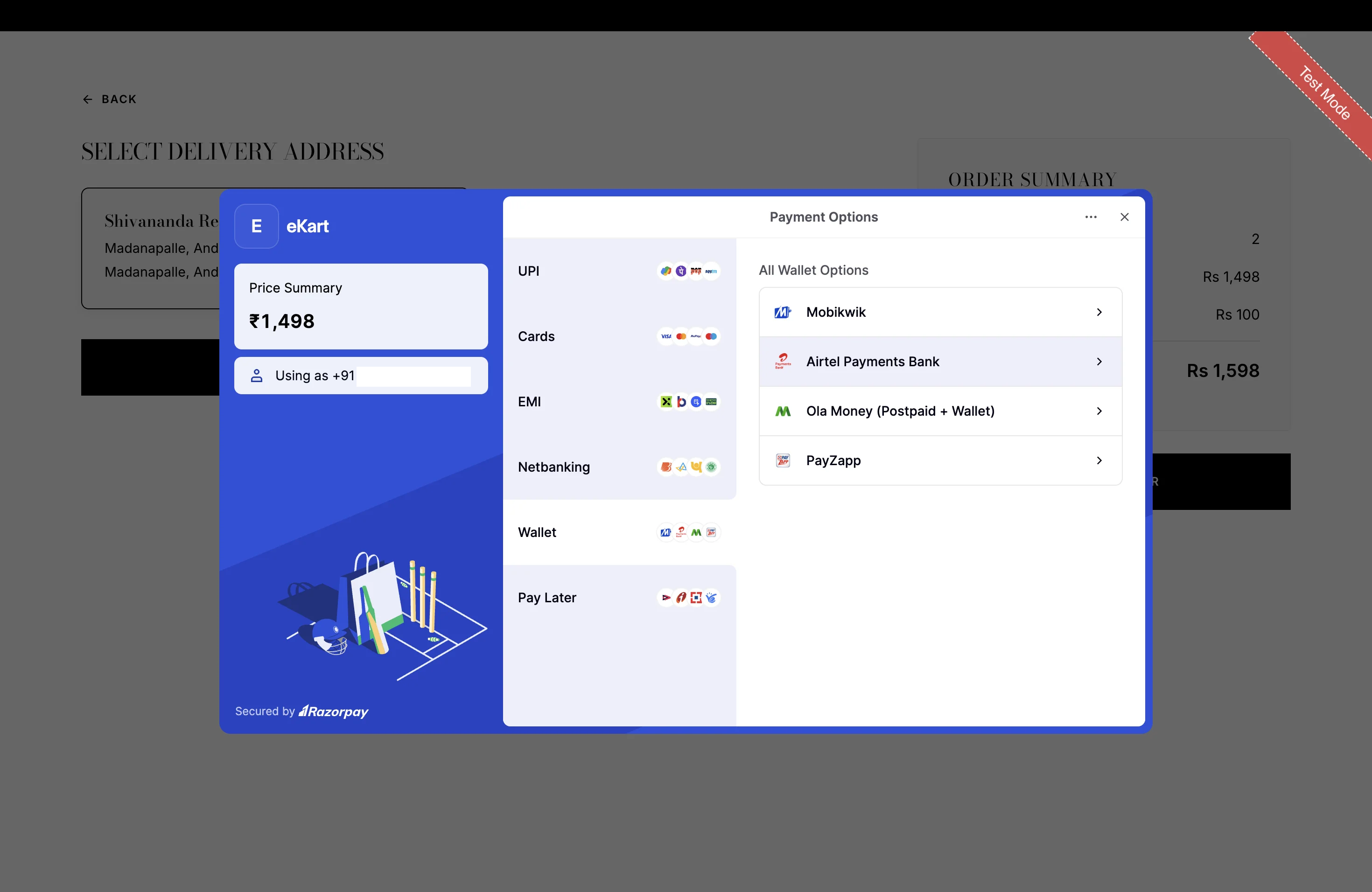Expand the Mobikwik option chevron
This screenshot has height=892, width=1372.
(x=1099, y=312)
